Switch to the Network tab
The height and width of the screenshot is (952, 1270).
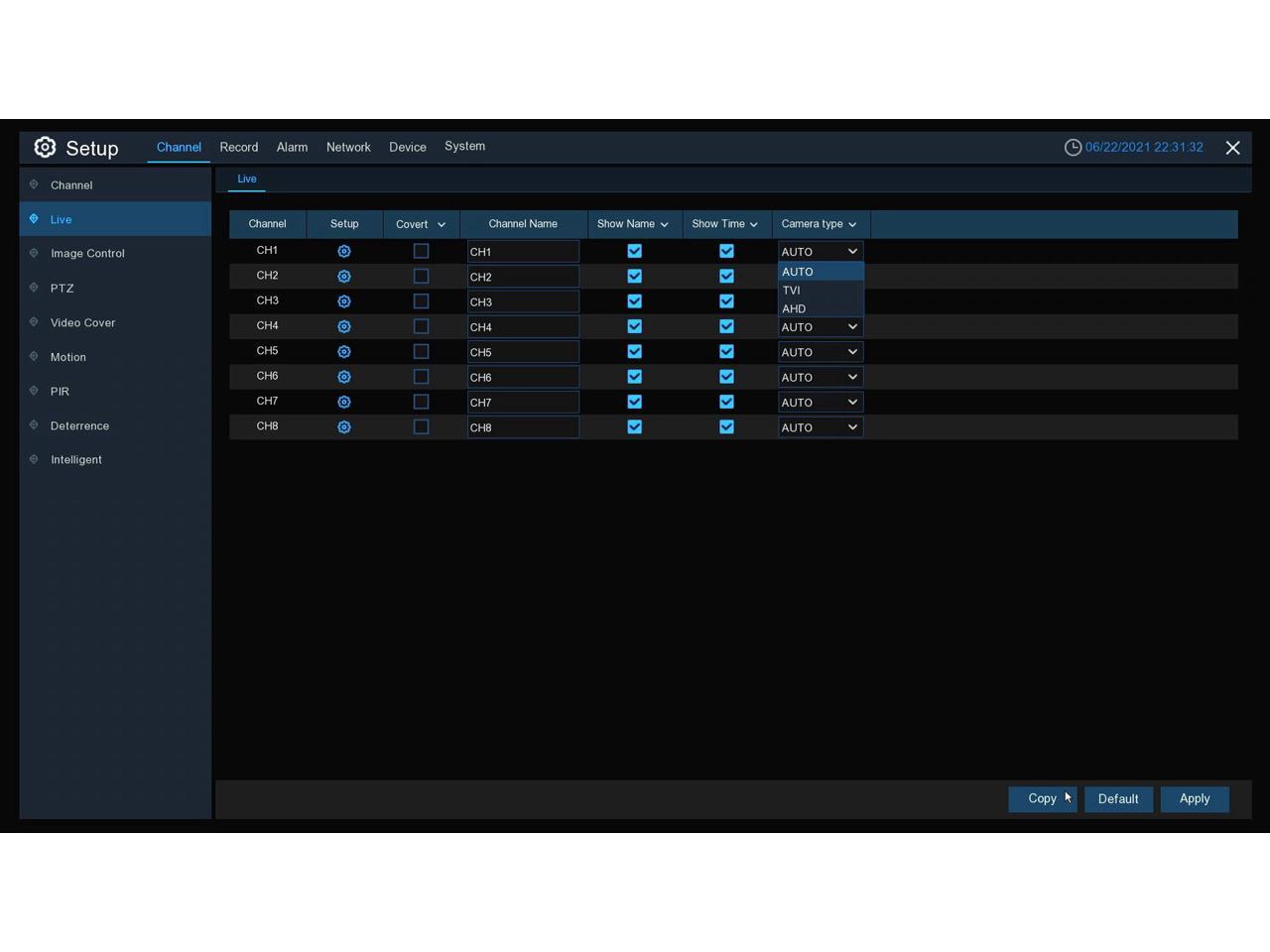pyautogui.click(x=348, y=147)
